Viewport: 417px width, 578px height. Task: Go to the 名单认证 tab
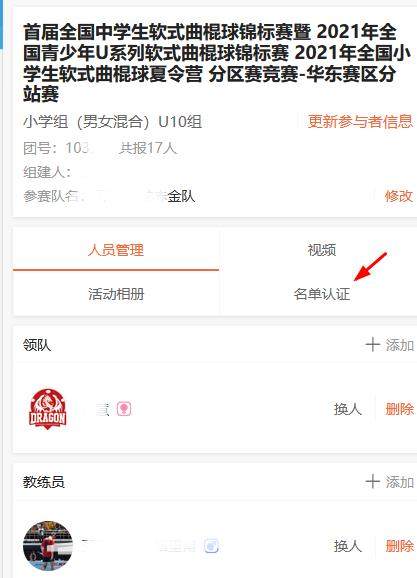coord(322,294)
